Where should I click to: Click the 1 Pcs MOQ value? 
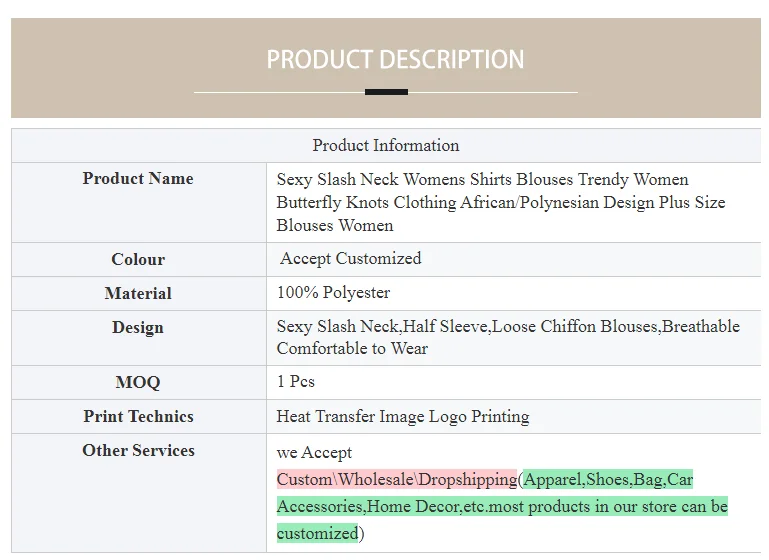(296, 382)
